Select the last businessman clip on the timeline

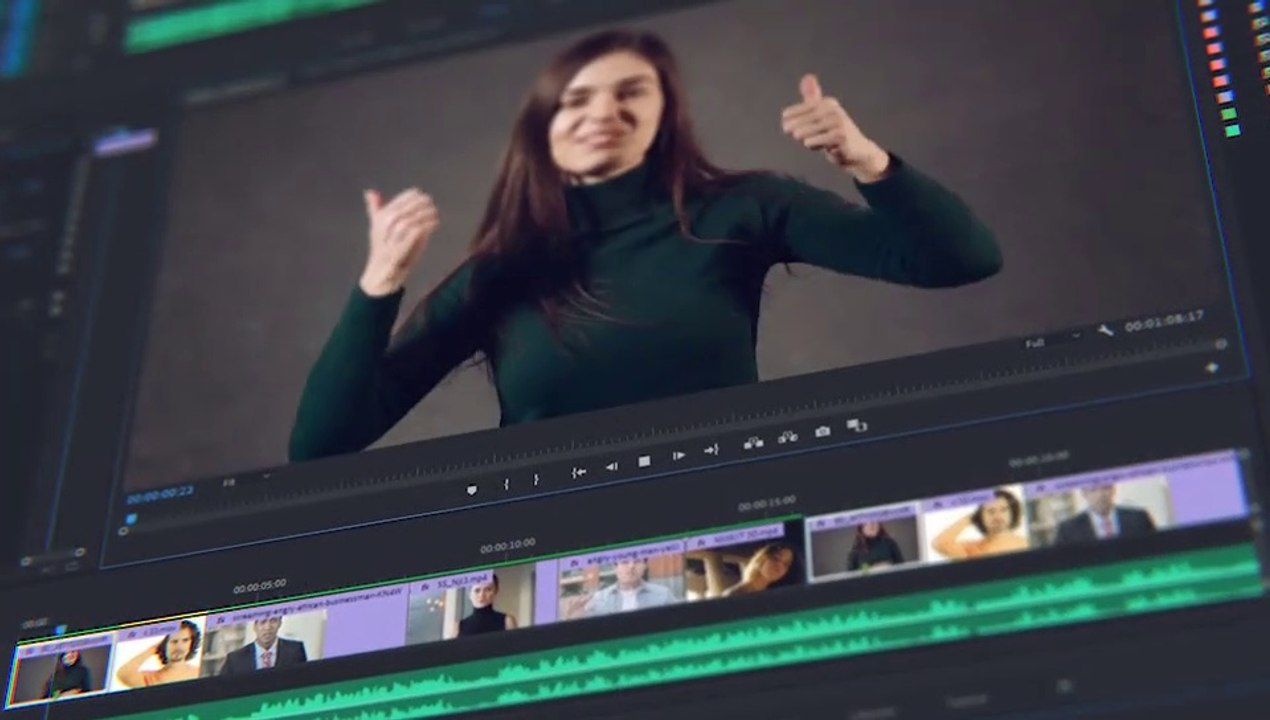point(1138,499)
